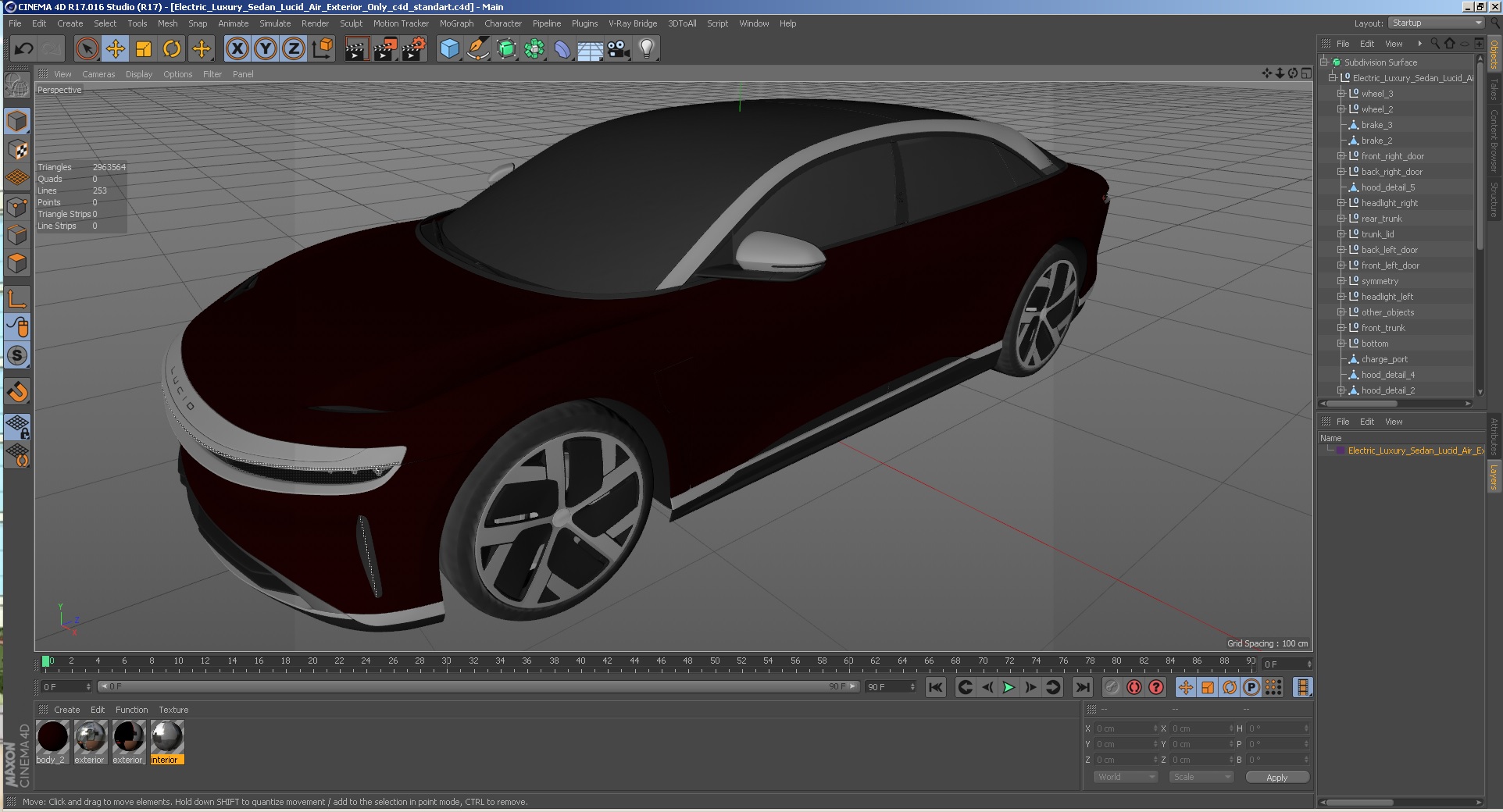Go to end of animation button
This screenshot has height=812, width=1503.
(1082, 687)
